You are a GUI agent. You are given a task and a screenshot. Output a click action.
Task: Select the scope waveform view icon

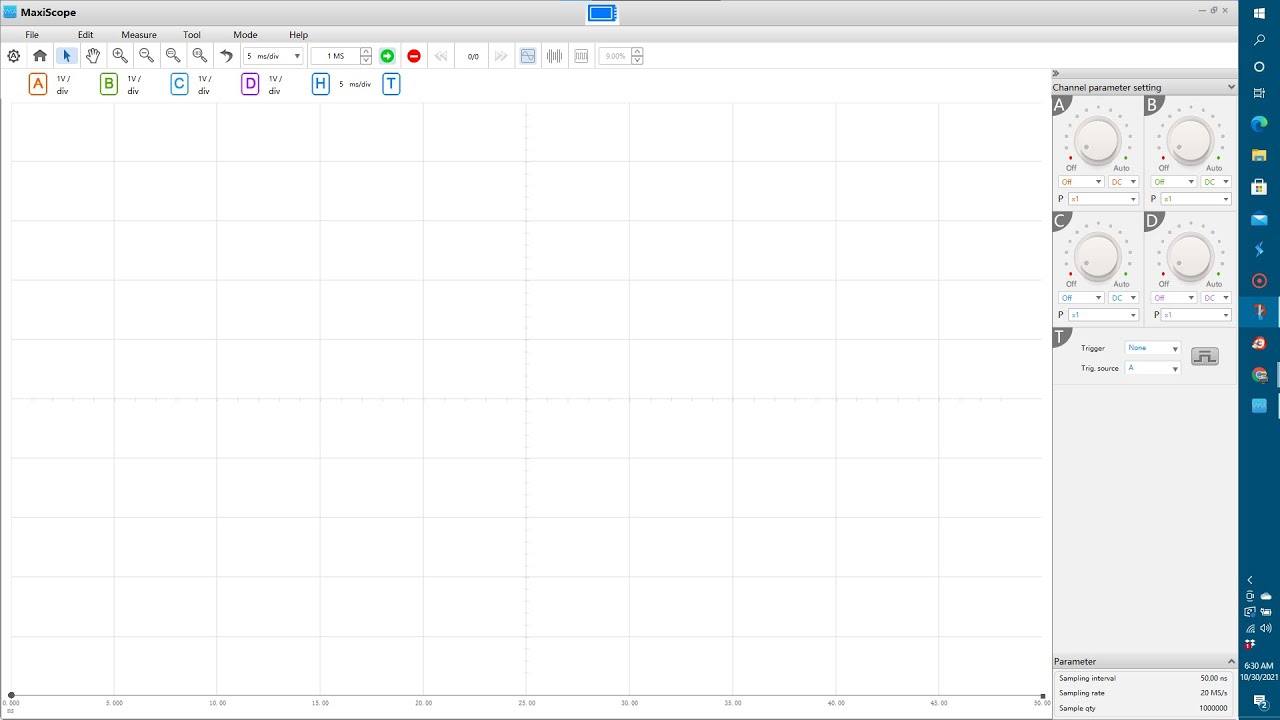click(x=528, y=56)
